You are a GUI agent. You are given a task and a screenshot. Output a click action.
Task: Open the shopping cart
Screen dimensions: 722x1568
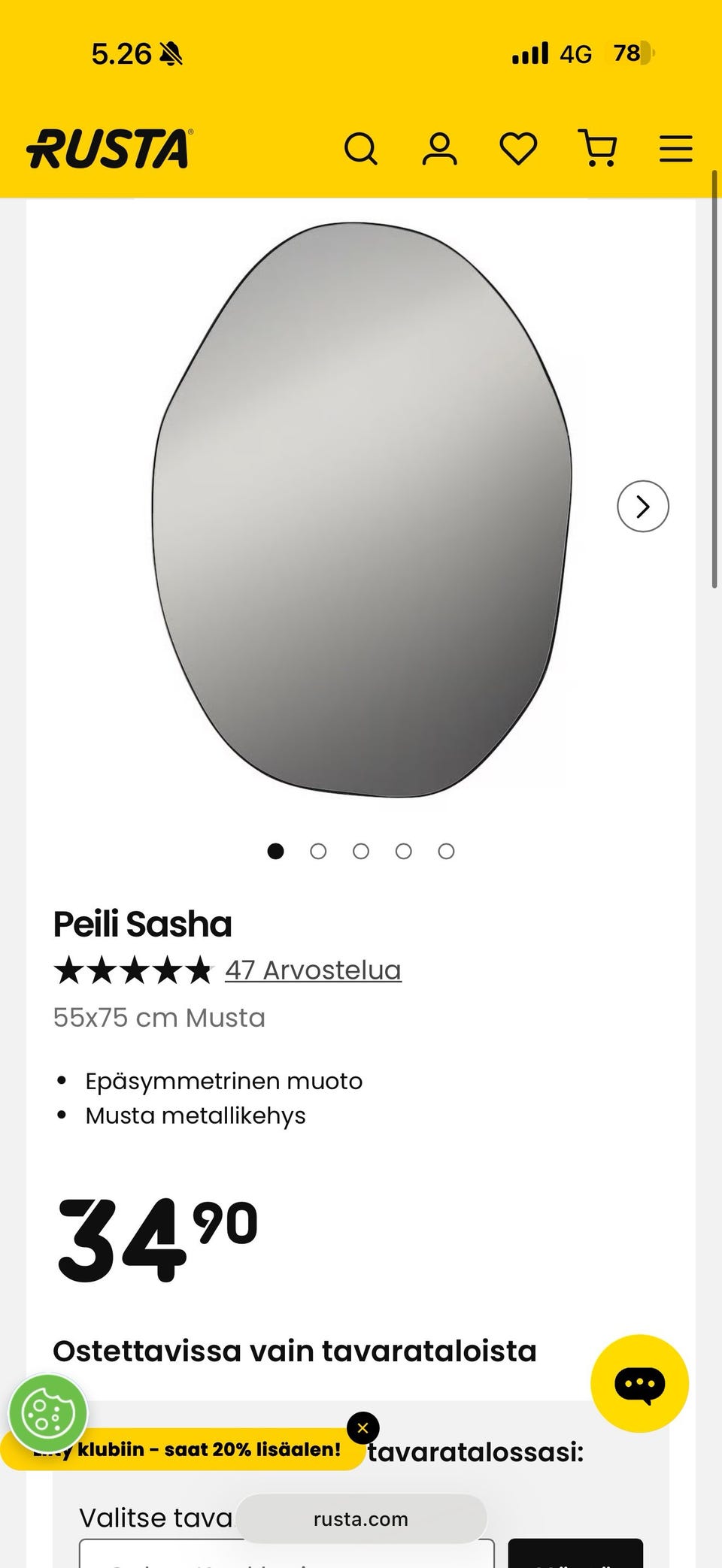coord(599,148)
